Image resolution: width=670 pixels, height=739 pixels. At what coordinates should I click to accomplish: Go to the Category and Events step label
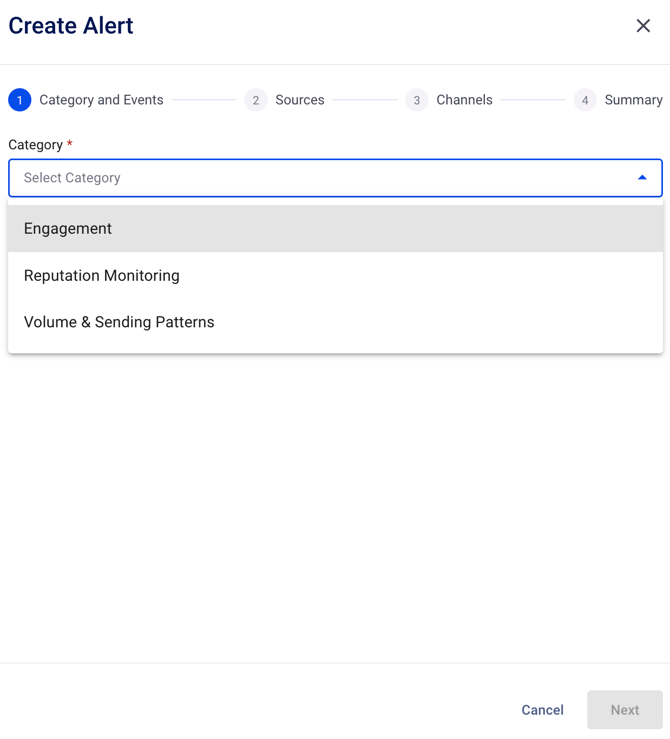click(101, 100)
